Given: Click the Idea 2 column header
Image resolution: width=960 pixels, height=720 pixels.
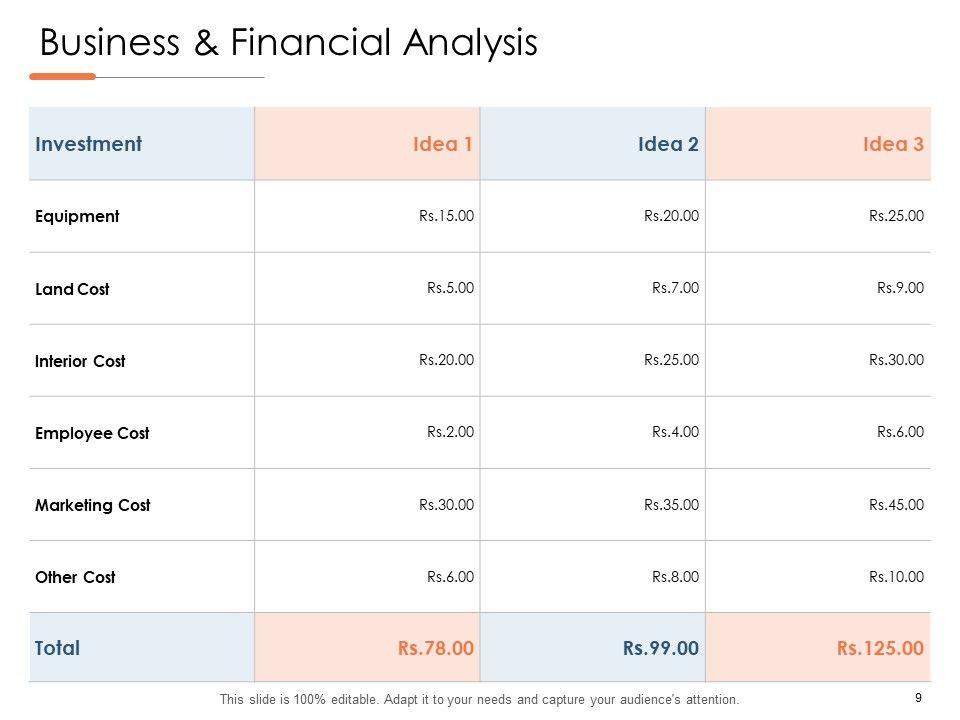Looking at the screenshot, I should click(x=668, y=144).
